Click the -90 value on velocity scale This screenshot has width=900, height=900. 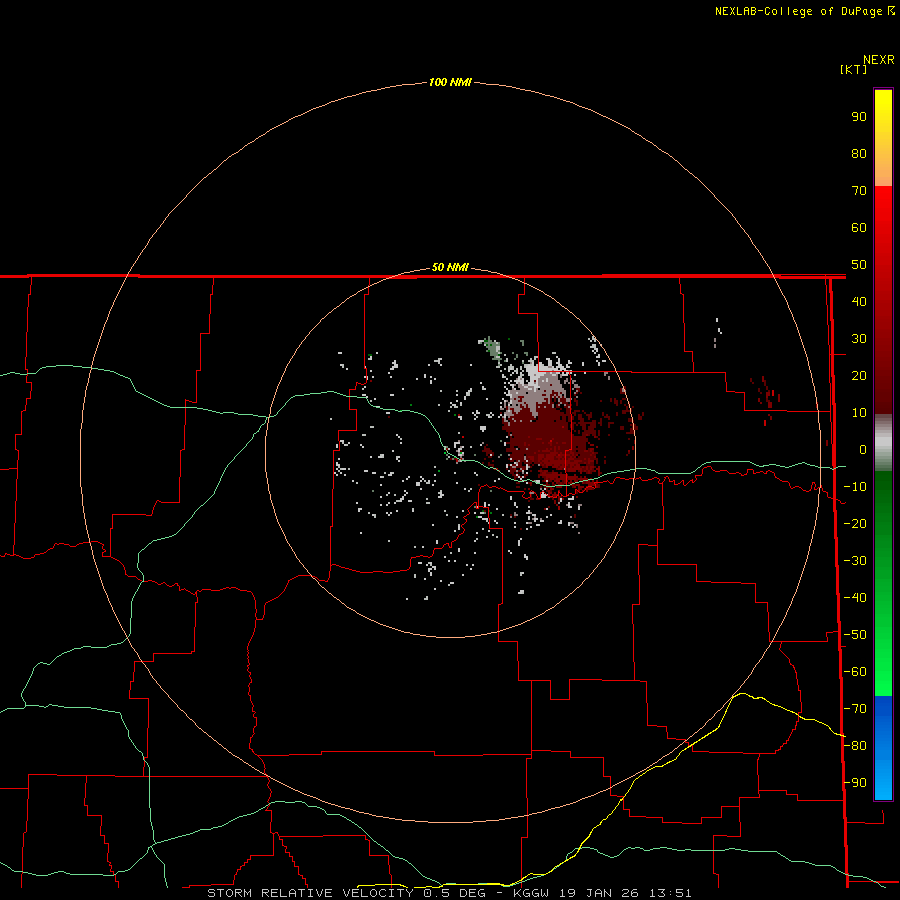click(855, 783)
